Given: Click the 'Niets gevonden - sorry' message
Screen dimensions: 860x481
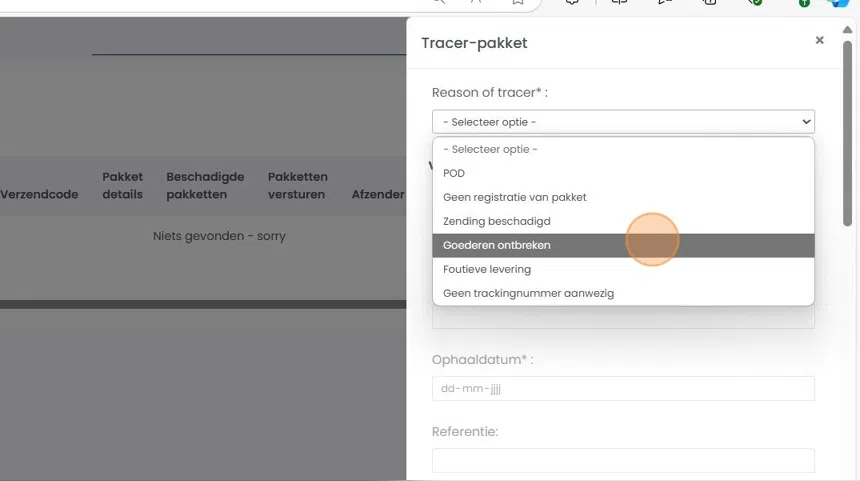Looking at the screenshot, I should click(x=219, y=236).
